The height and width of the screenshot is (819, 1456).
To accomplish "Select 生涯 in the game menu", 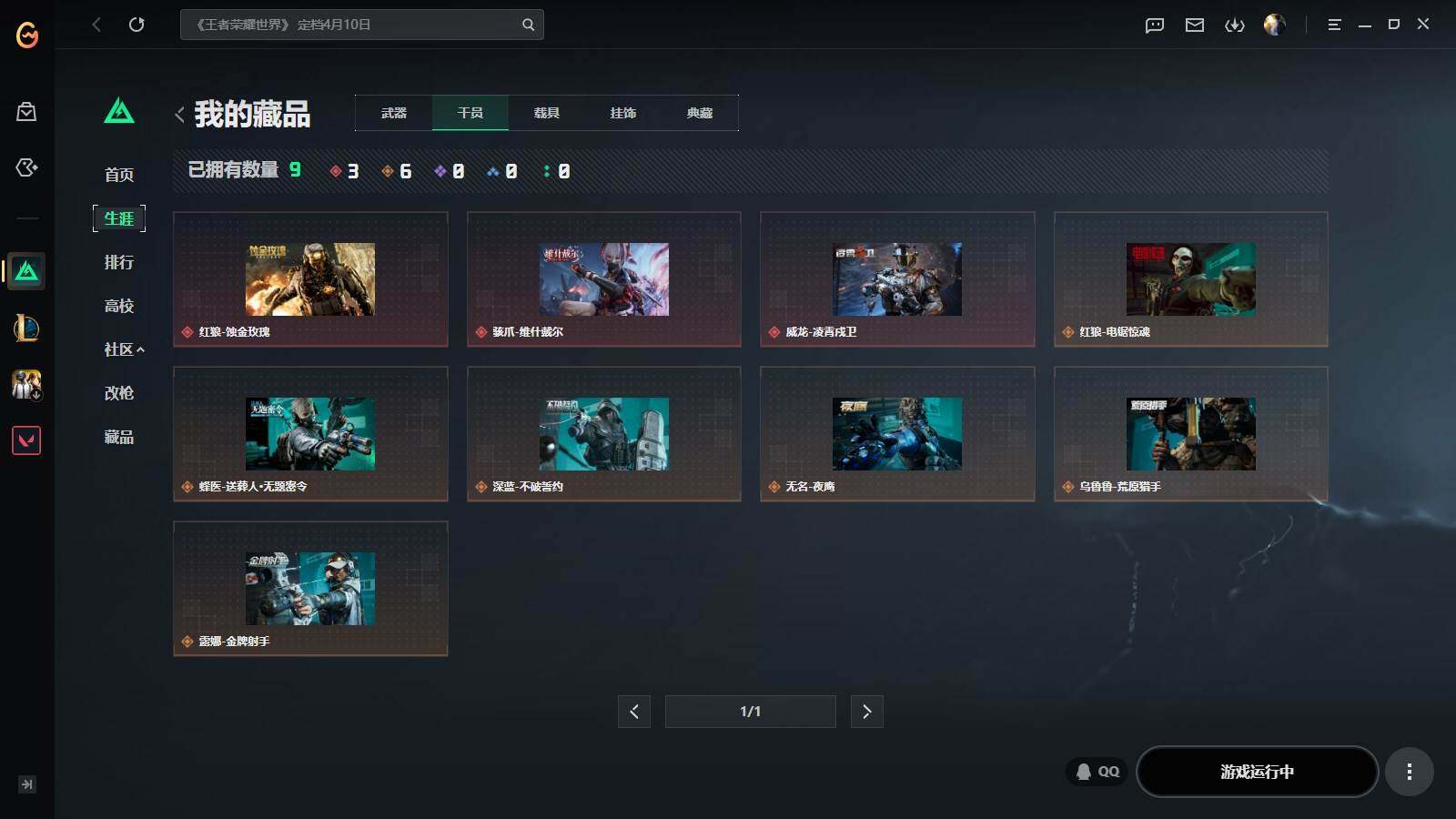I will pyautogui.click(x=119, y=218).
